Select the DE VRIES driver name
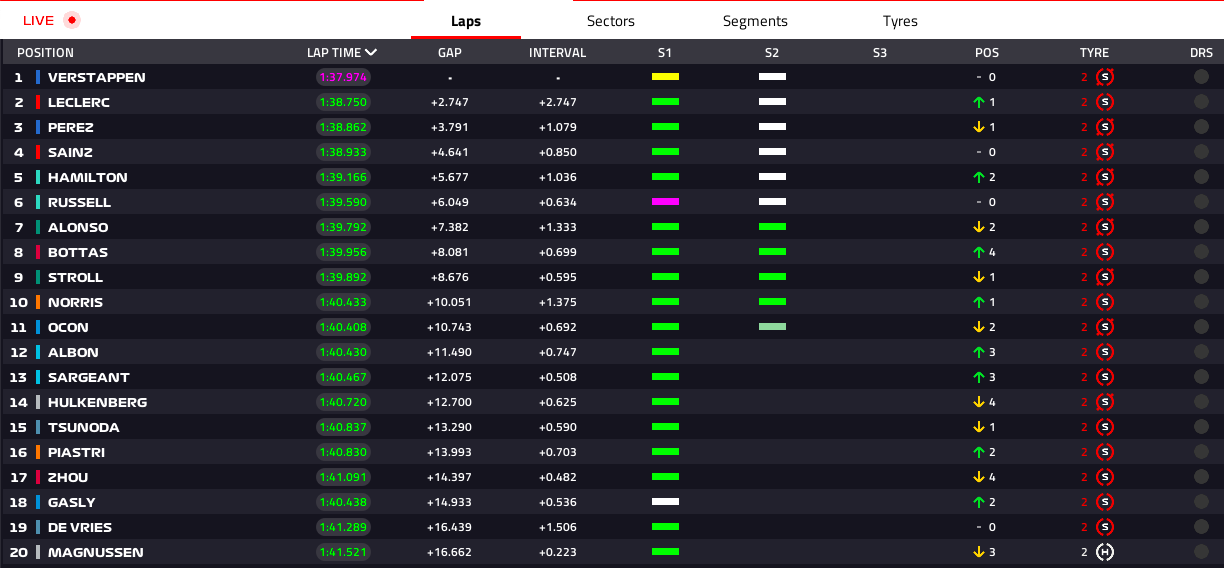The image size is (1224, 568). (80, 527)
